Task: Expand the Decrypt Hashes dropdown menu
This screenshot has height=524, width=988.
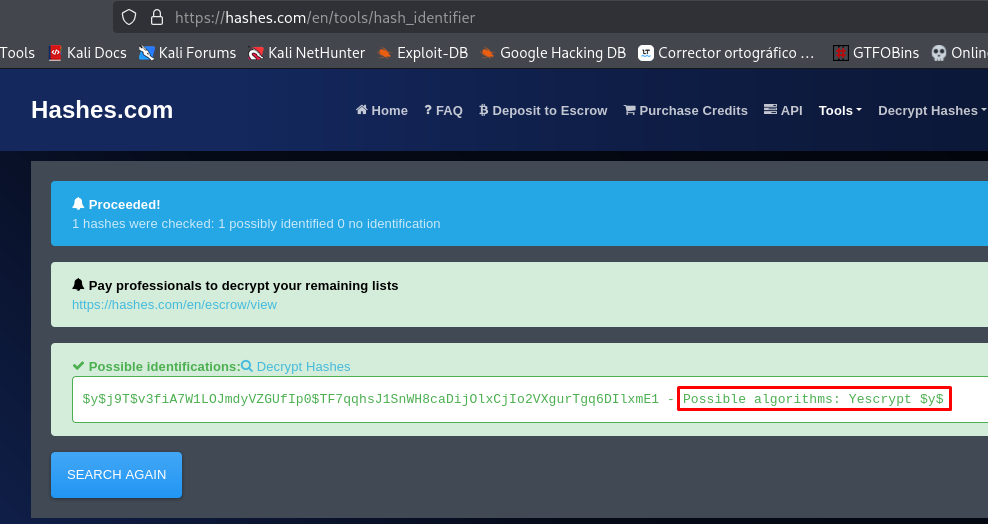Action: click(931, 111)
